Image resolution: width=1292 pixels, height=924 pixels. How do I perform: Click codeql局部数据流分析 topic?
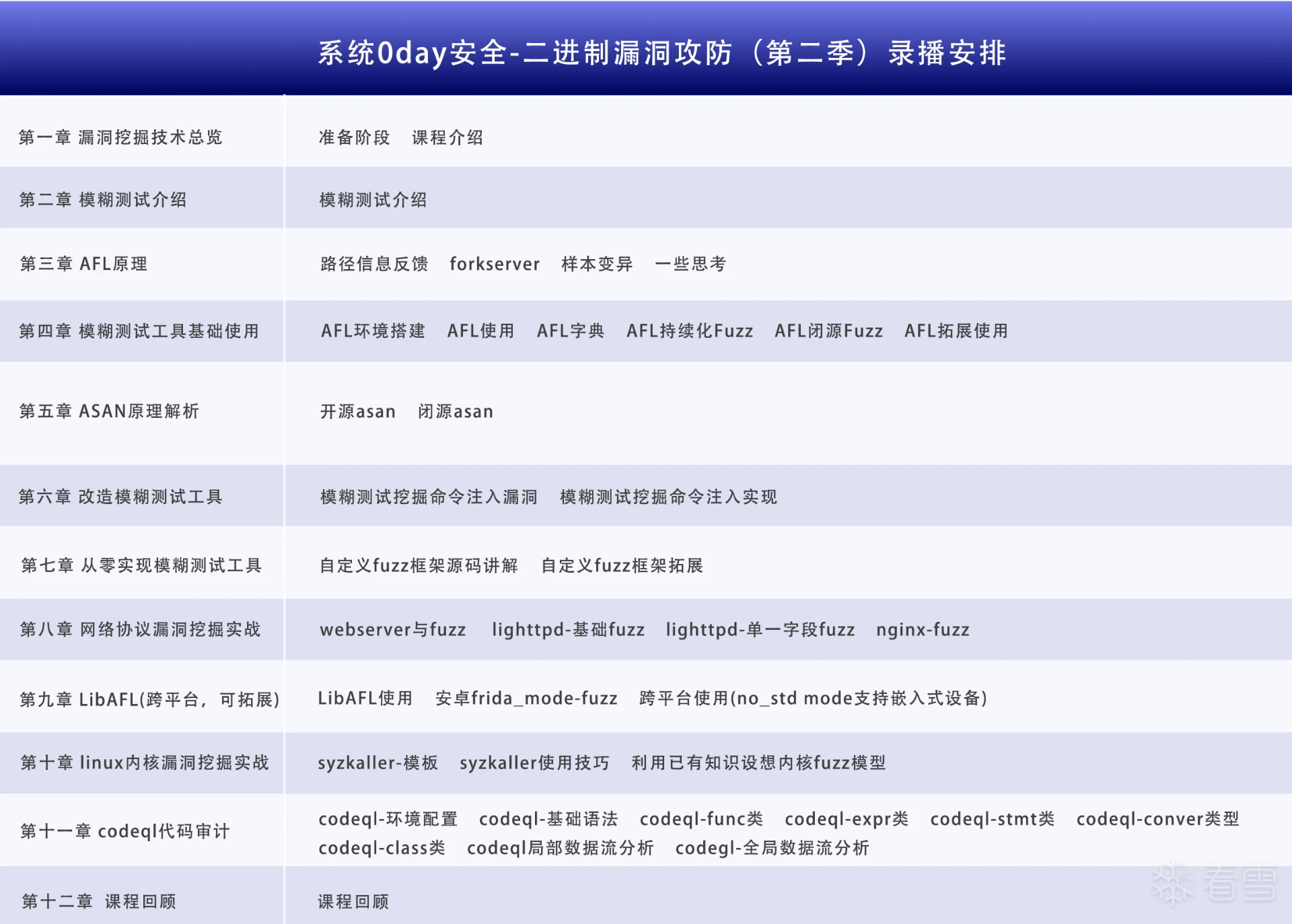(x=560, y=847)
